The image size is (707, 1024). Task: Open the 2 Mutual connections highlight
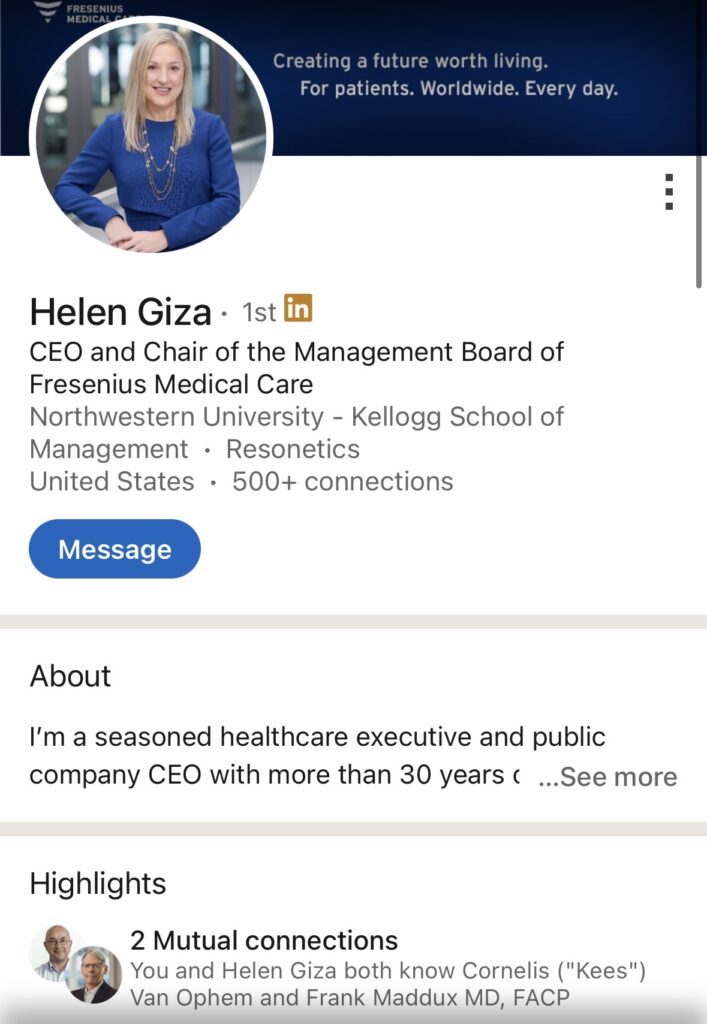(264, 941)
